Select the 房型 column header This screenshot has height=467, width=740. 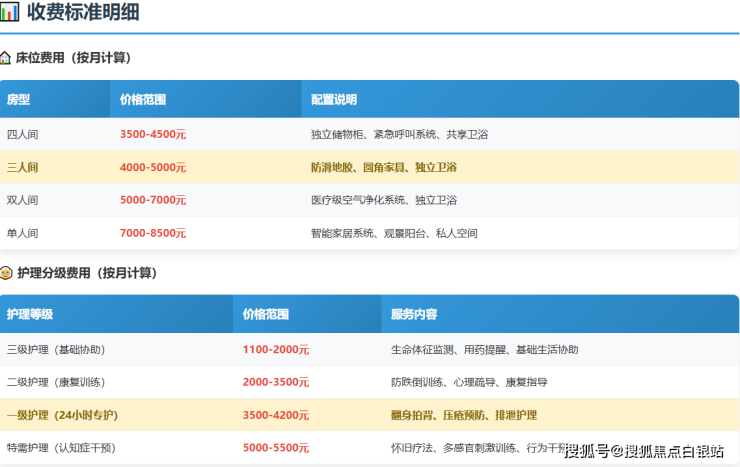click(19, 100)
